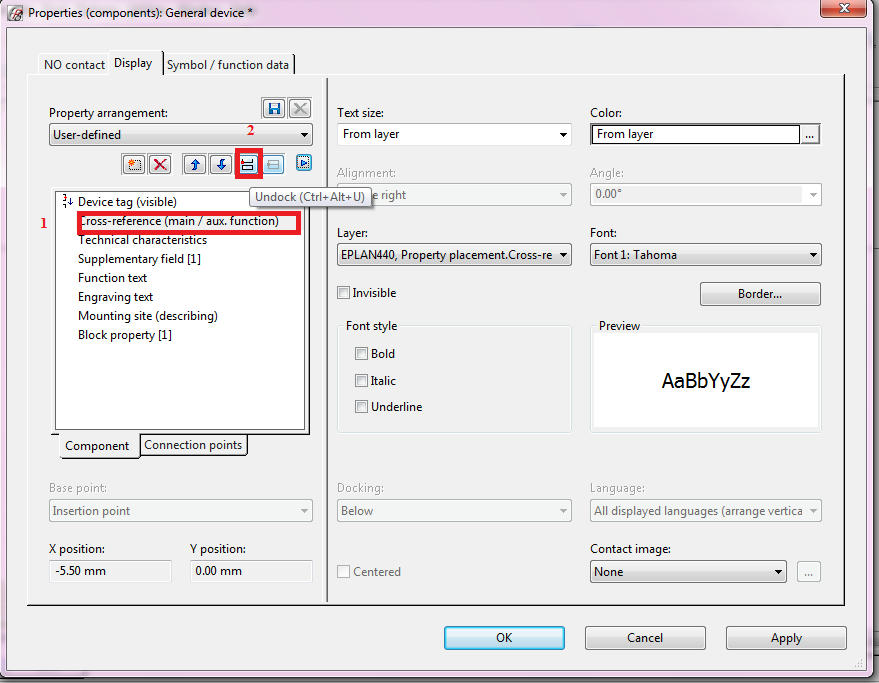Click the Move down arrow icon
879x683 pixels.
tap(221, 164)
